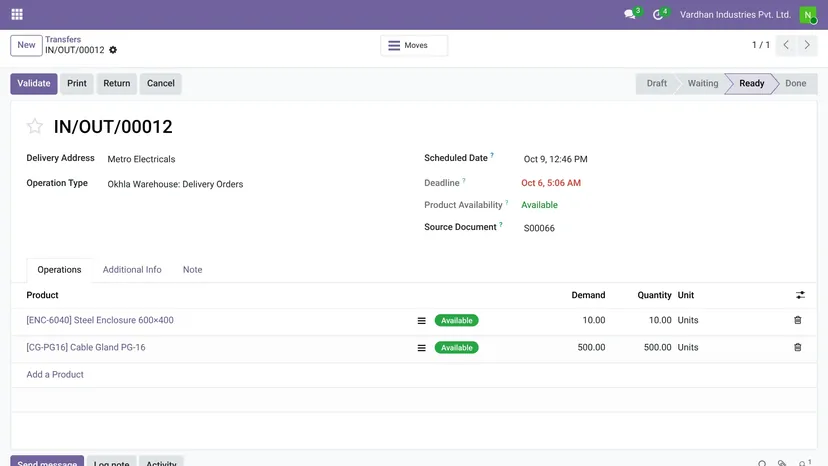
Task: Click Vardhan Industries Pvt. Ltd. company switcher
Action: (x=735, y=15)
